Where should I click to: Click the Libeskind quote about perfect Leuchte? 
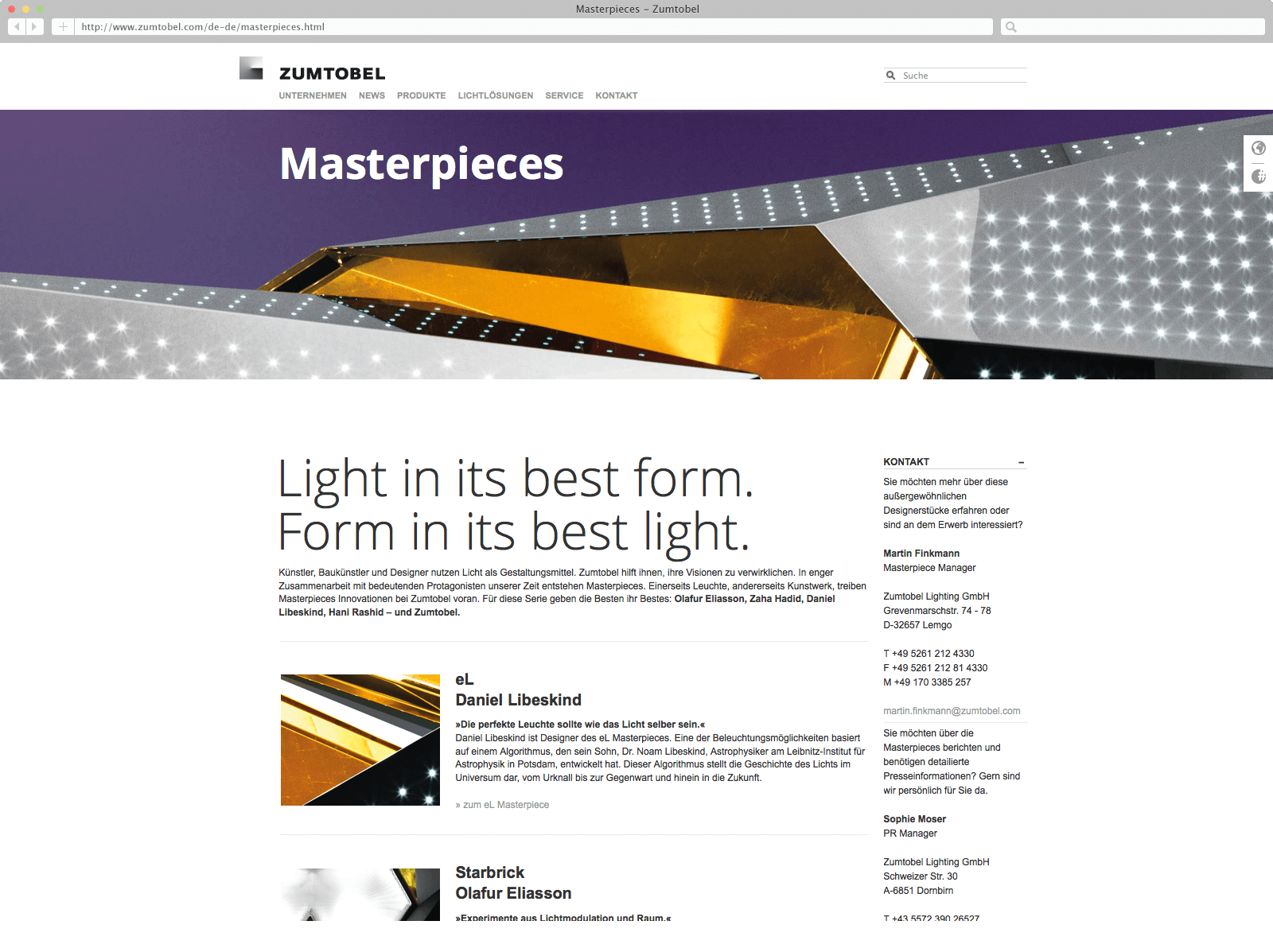point(580,725)
